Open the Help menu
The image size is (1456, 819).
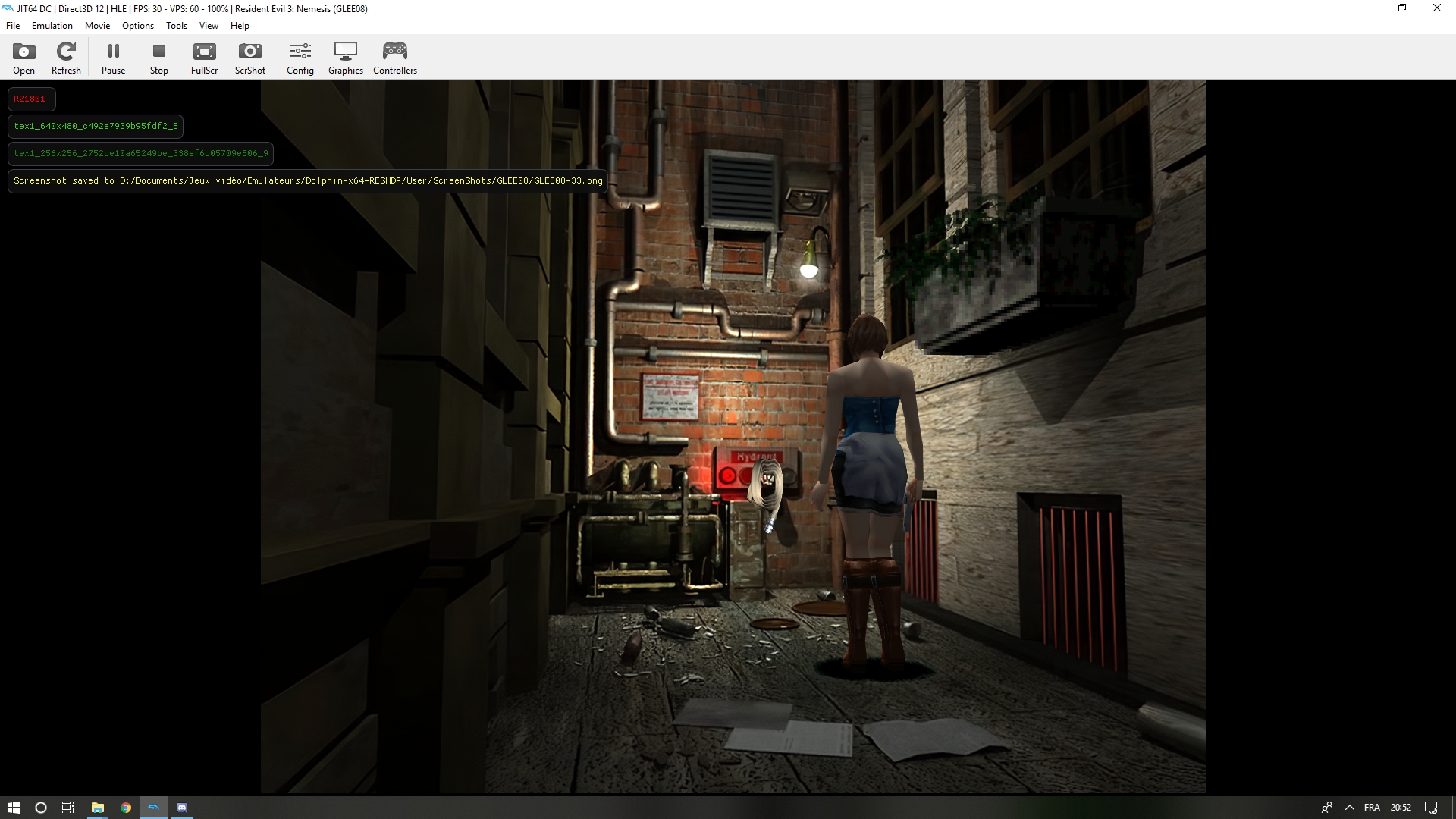[x=240, y=26]
